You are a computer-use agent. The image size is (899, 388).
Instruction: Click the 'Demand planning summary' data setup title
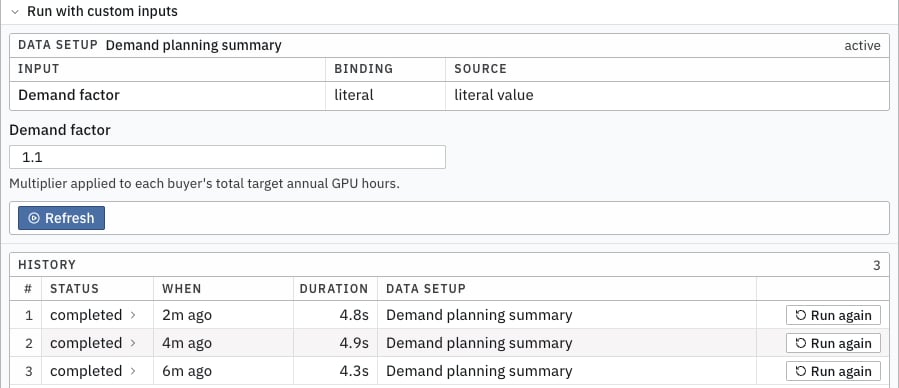click(194, 45)
